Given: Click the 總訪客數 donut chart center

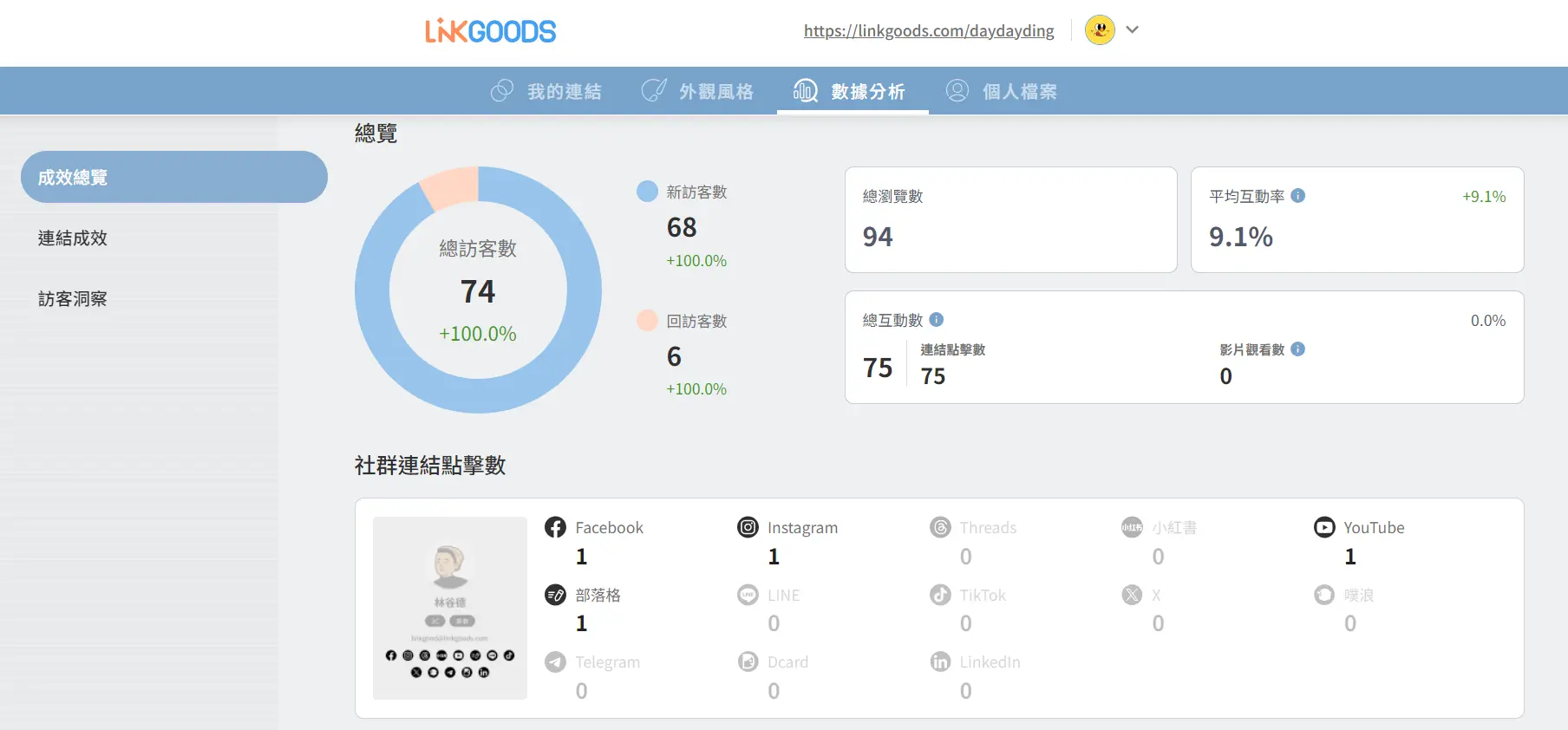Looking at the screenshot, I should [478, 290].
